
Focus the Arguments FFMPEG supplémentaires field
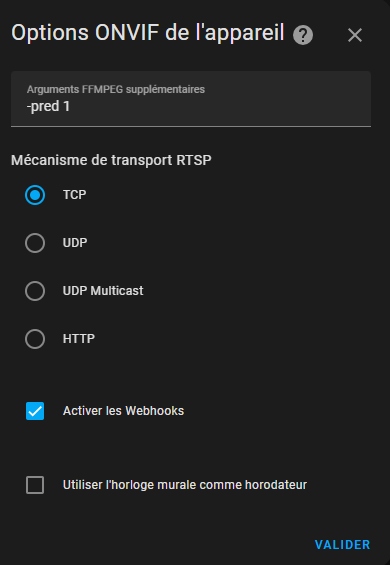point(191,99)
